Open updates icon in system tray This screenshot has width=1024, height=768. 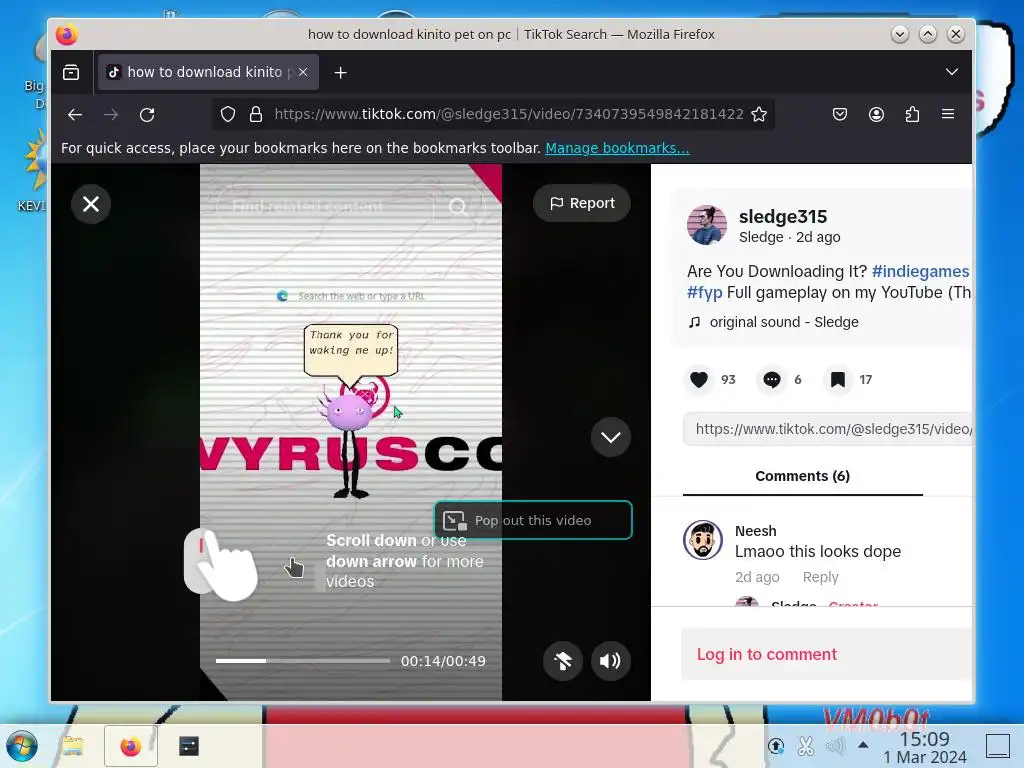(776, 745)
